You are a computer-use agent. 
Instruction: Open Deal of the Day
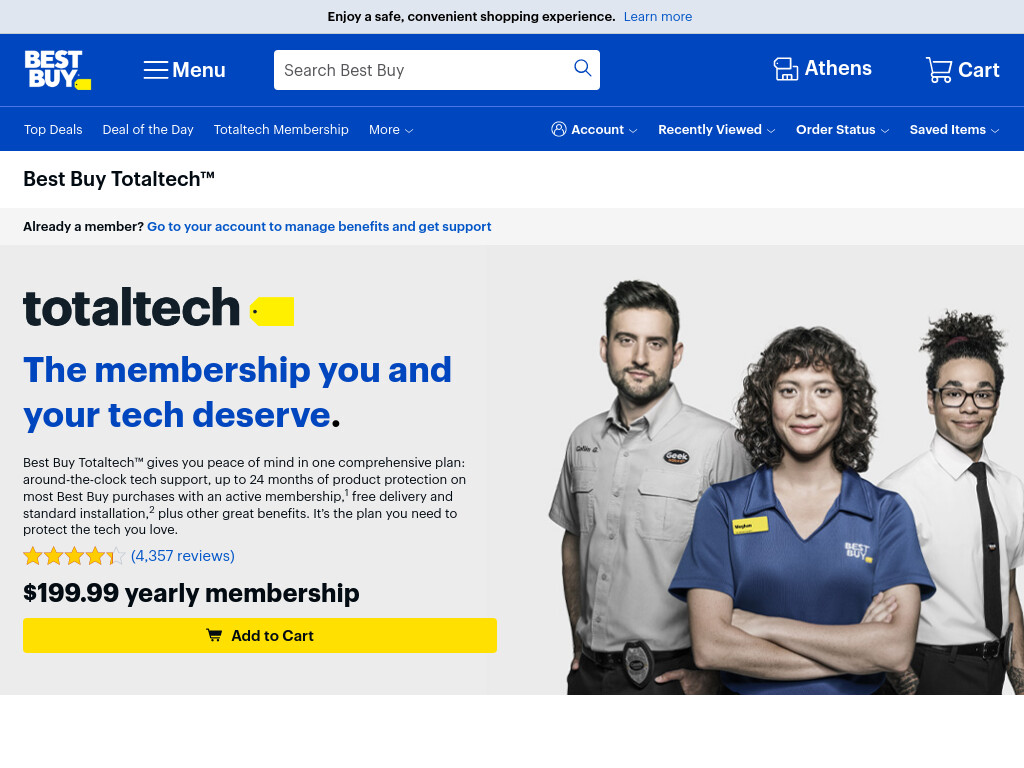(148, 130)
